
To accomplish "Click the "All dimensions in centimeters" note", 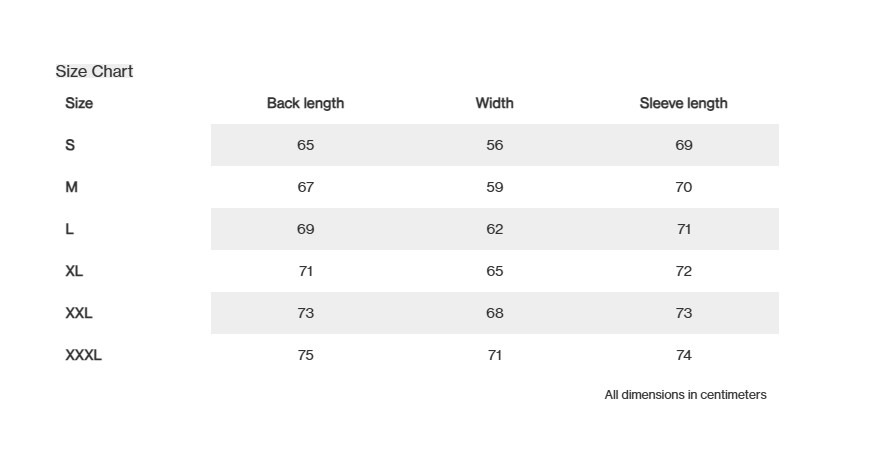I will 685,395.
